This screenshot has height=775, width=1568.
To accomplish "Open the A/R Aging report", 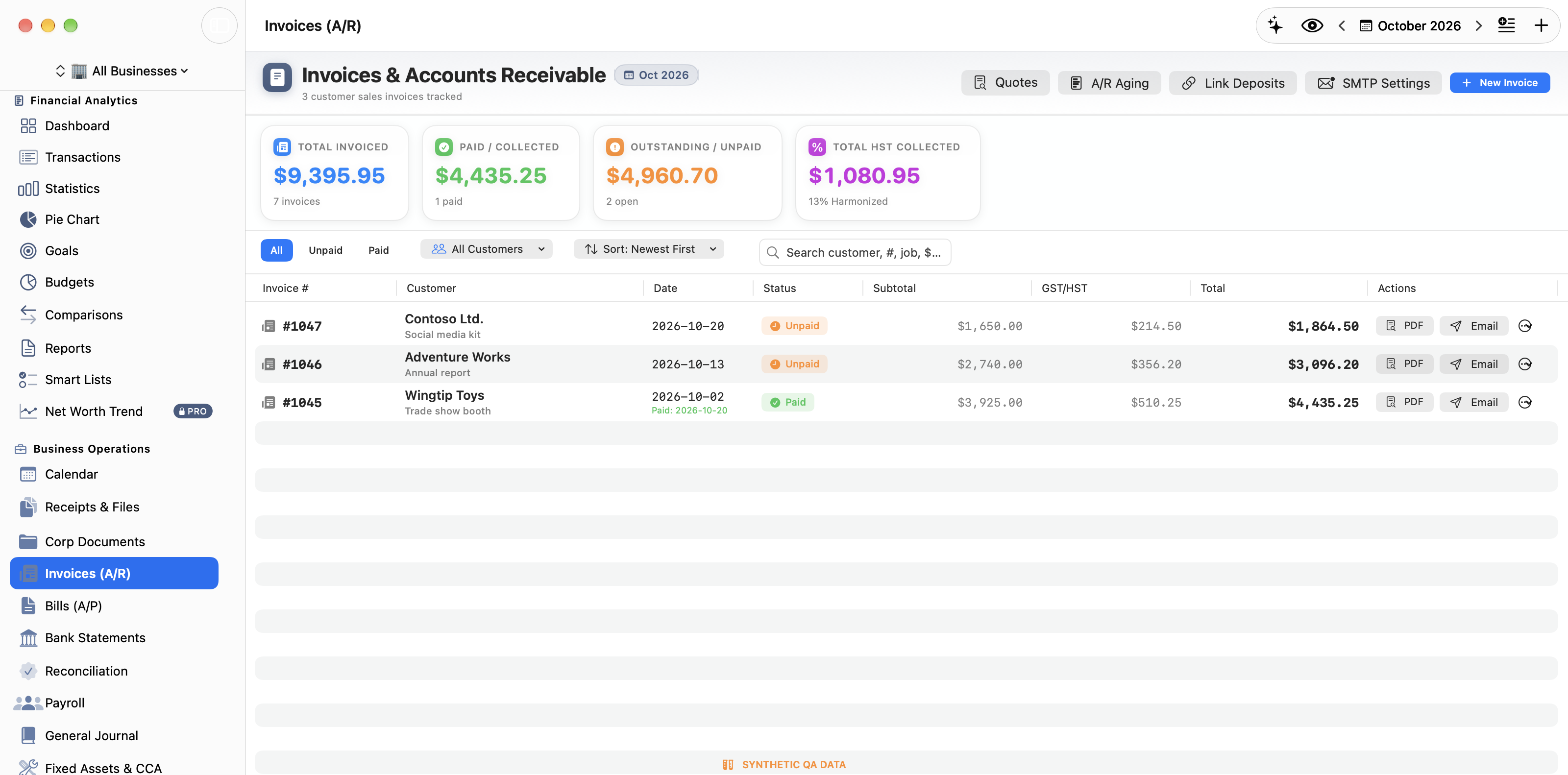I will 1109,83.
